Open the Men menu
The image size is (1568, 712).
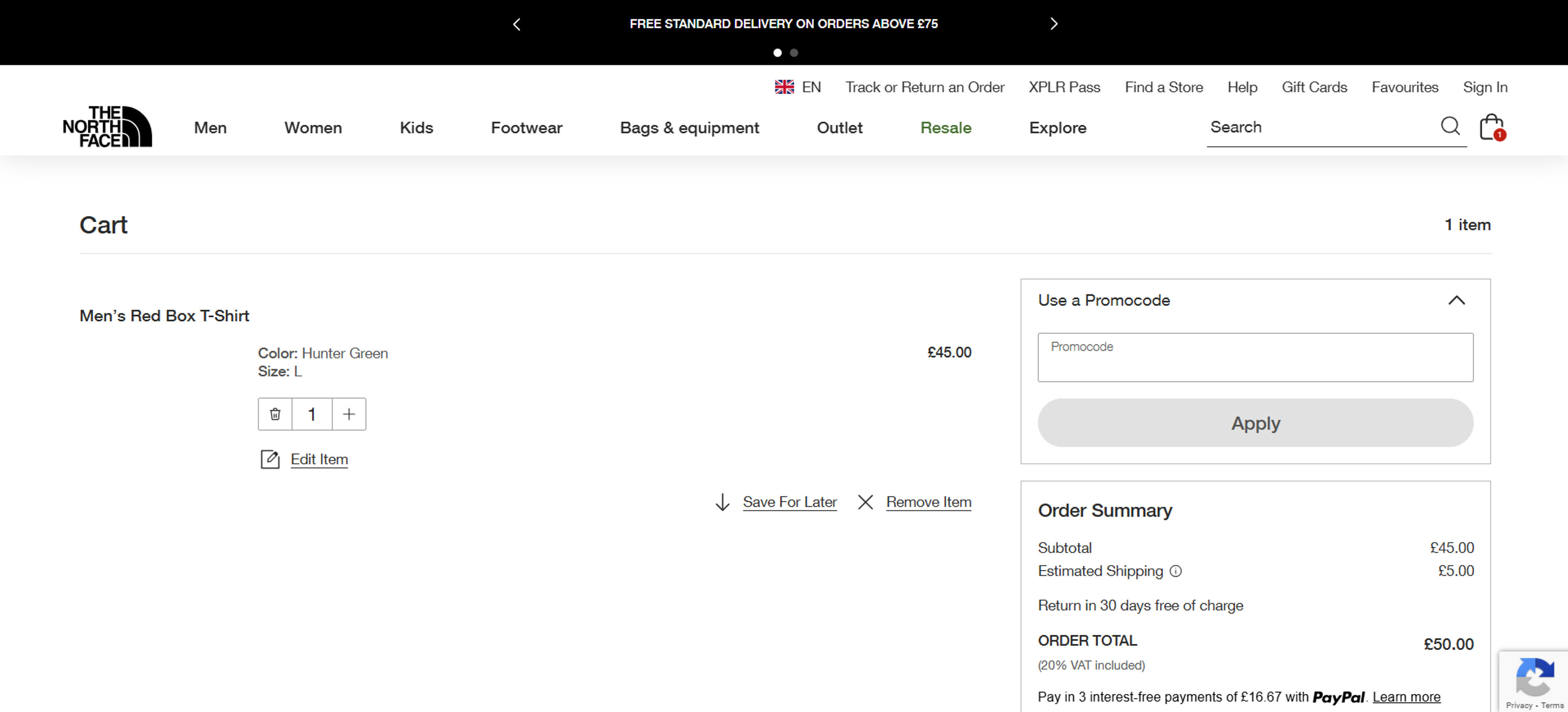(x=210, y=128)
